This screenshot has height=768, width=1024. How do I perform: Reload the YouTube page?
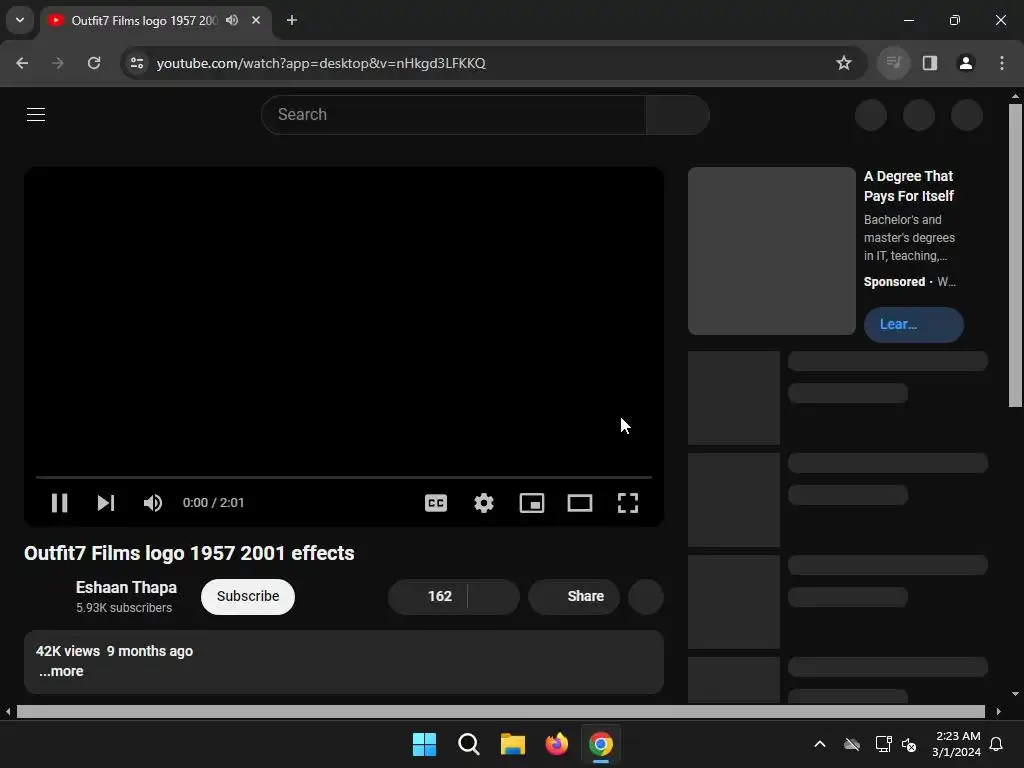click(x=94, y=63)
